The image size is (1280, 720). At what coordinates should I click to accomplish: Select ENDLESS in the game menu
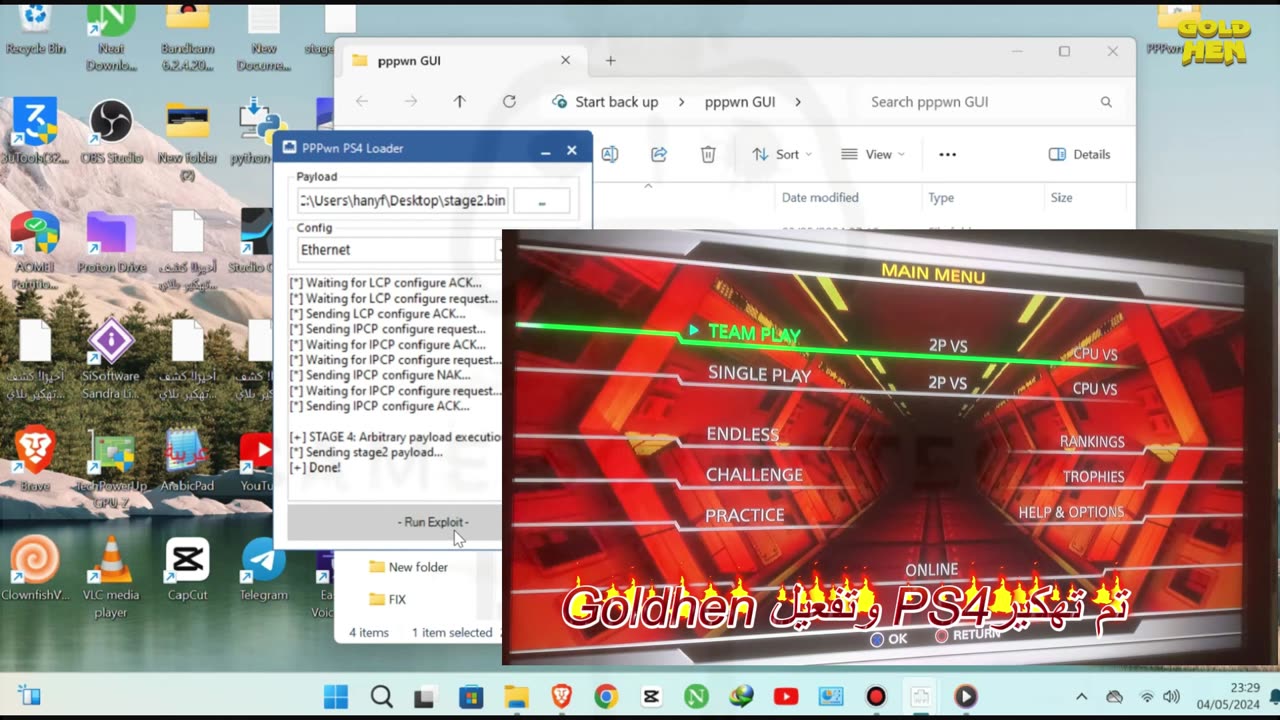point(742,434)
